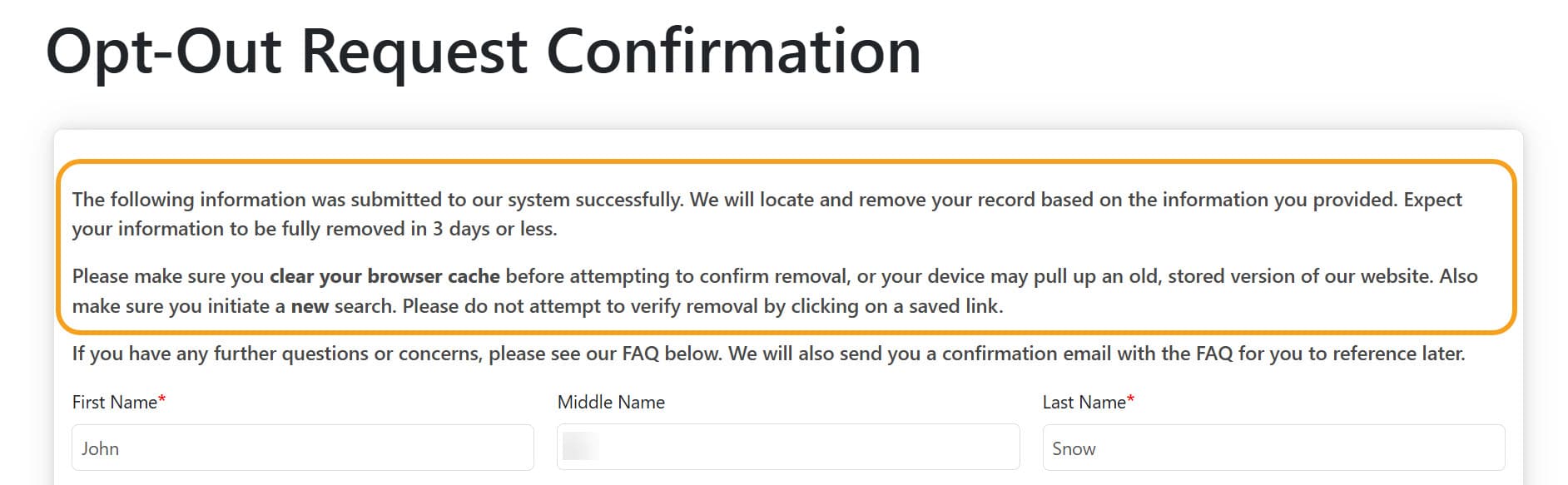Click the Middle Name label
1568x485 pixels.
610,402
